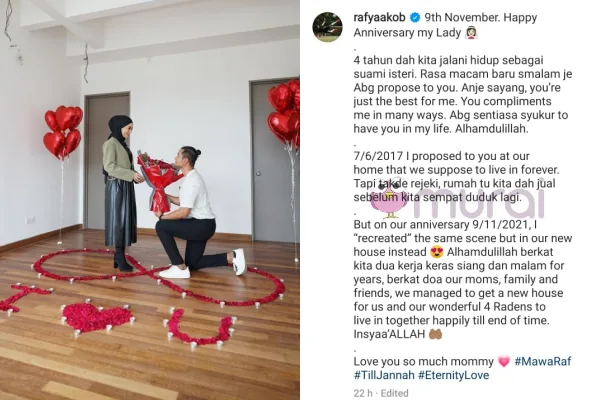600x400 pixels.
Task: Click the red heart balloons beside left door
Action: (x=63, y=132)
